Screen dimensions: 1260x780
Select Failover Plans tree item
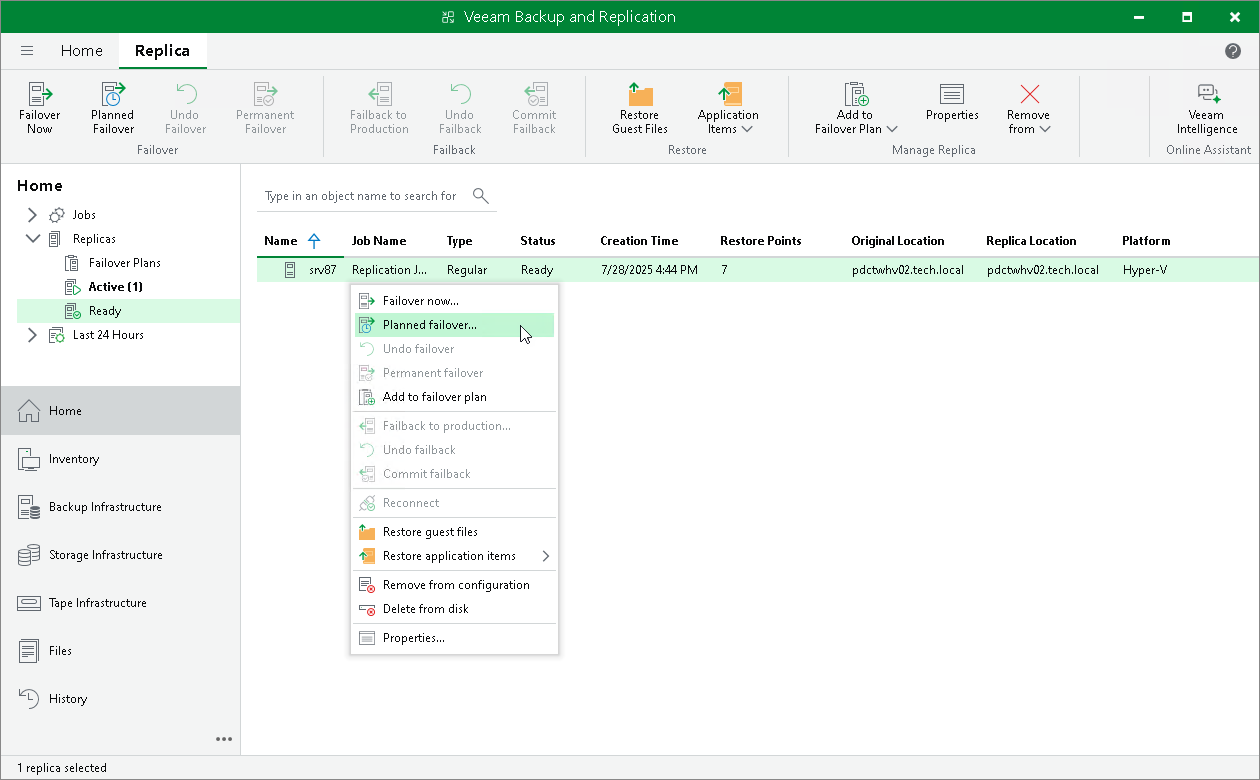(x=125, y=263)
